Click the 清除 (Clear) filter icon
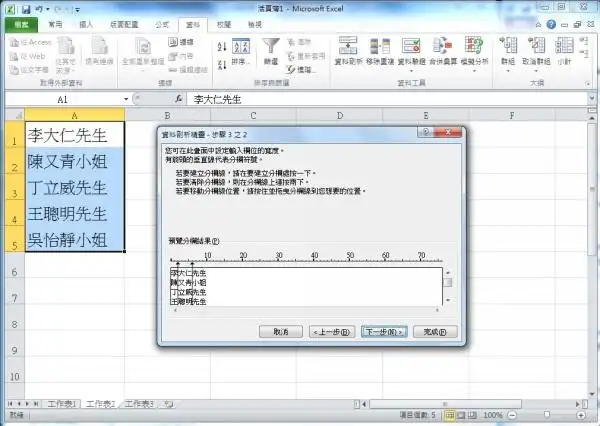The image size is (600, 426). point(299,42)
